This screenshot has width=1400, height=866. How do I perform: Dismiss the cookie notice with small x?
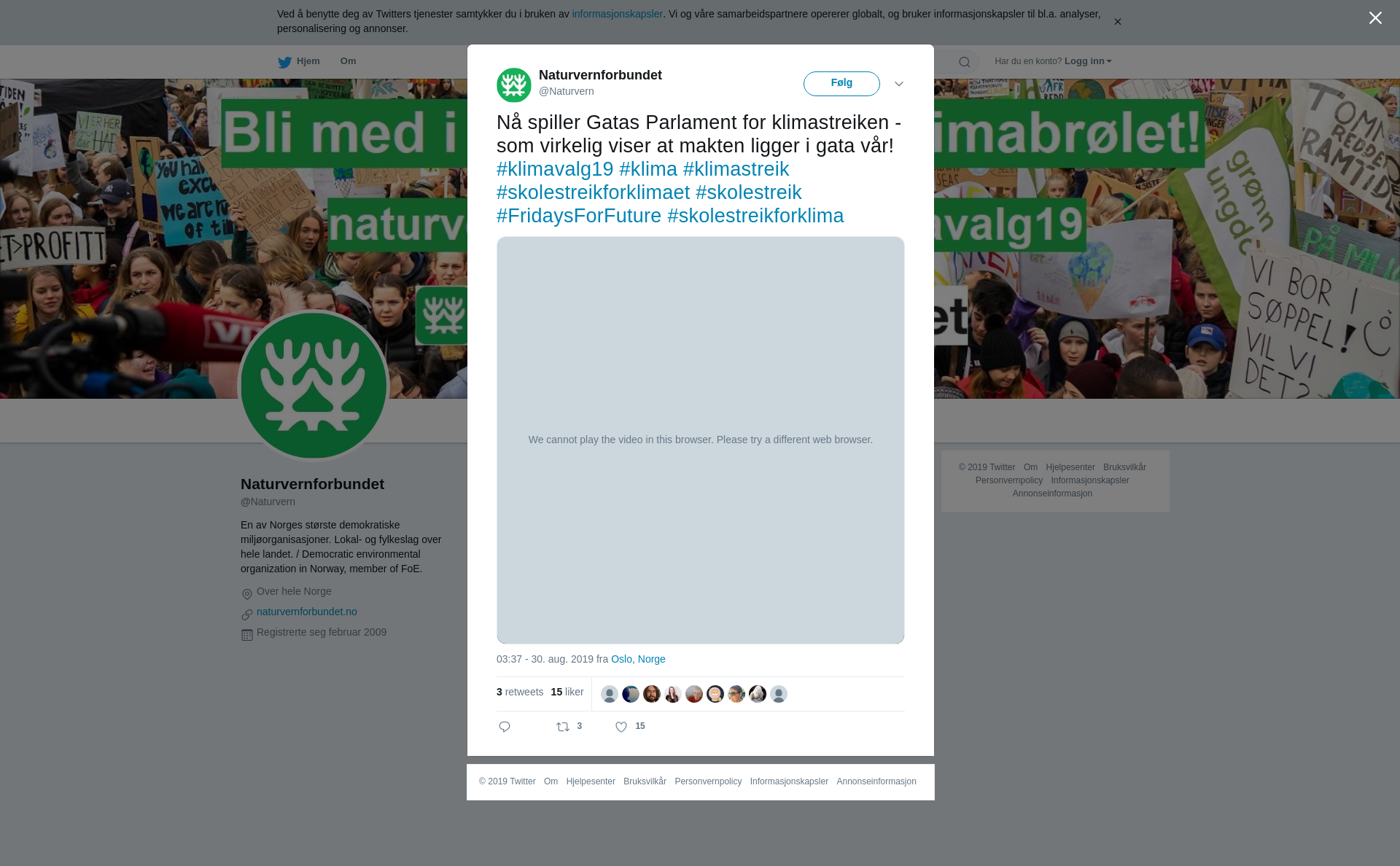tap(1117, 22)
